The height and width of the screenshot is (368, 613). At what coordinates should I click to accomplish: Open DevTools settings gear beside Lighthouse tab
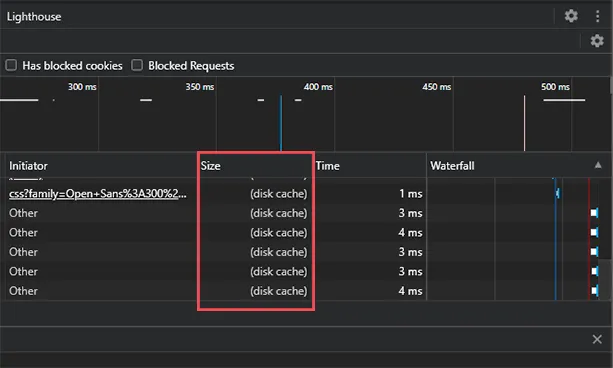pos(571,16)
